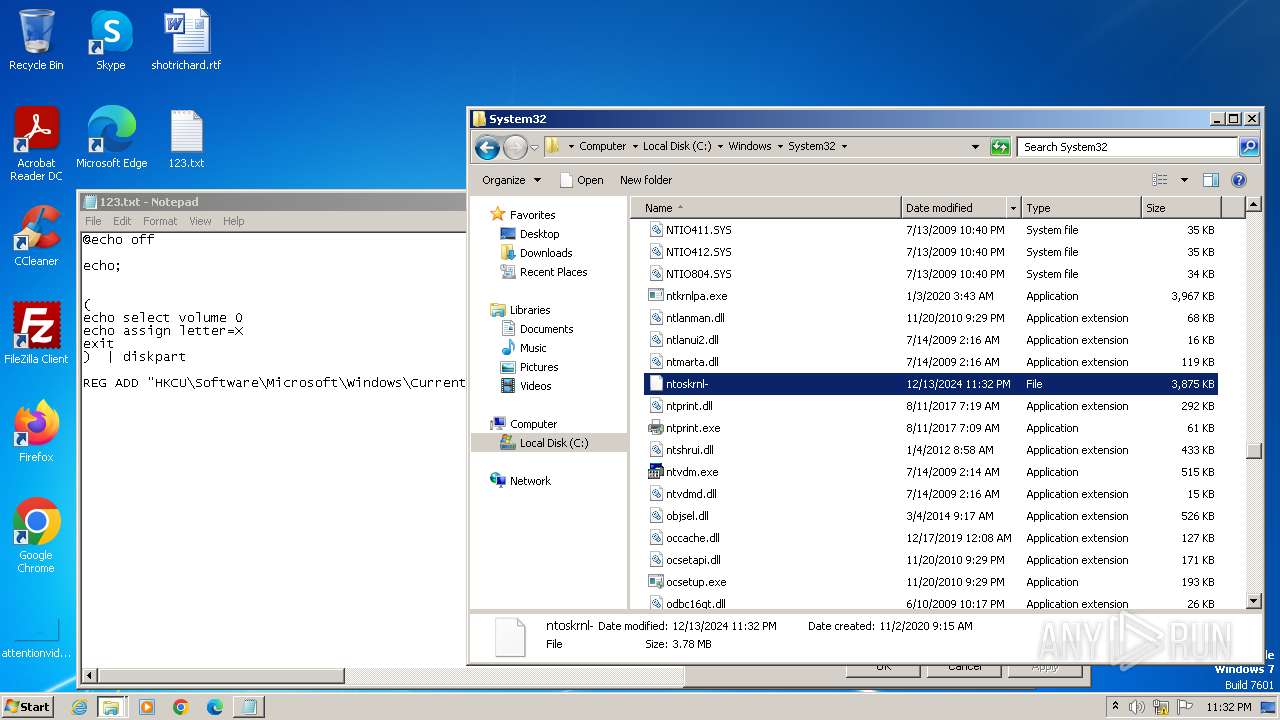The image size is (1280, 720).
Task: Open Firefox desktop shortcut
Action: point(36,432)
